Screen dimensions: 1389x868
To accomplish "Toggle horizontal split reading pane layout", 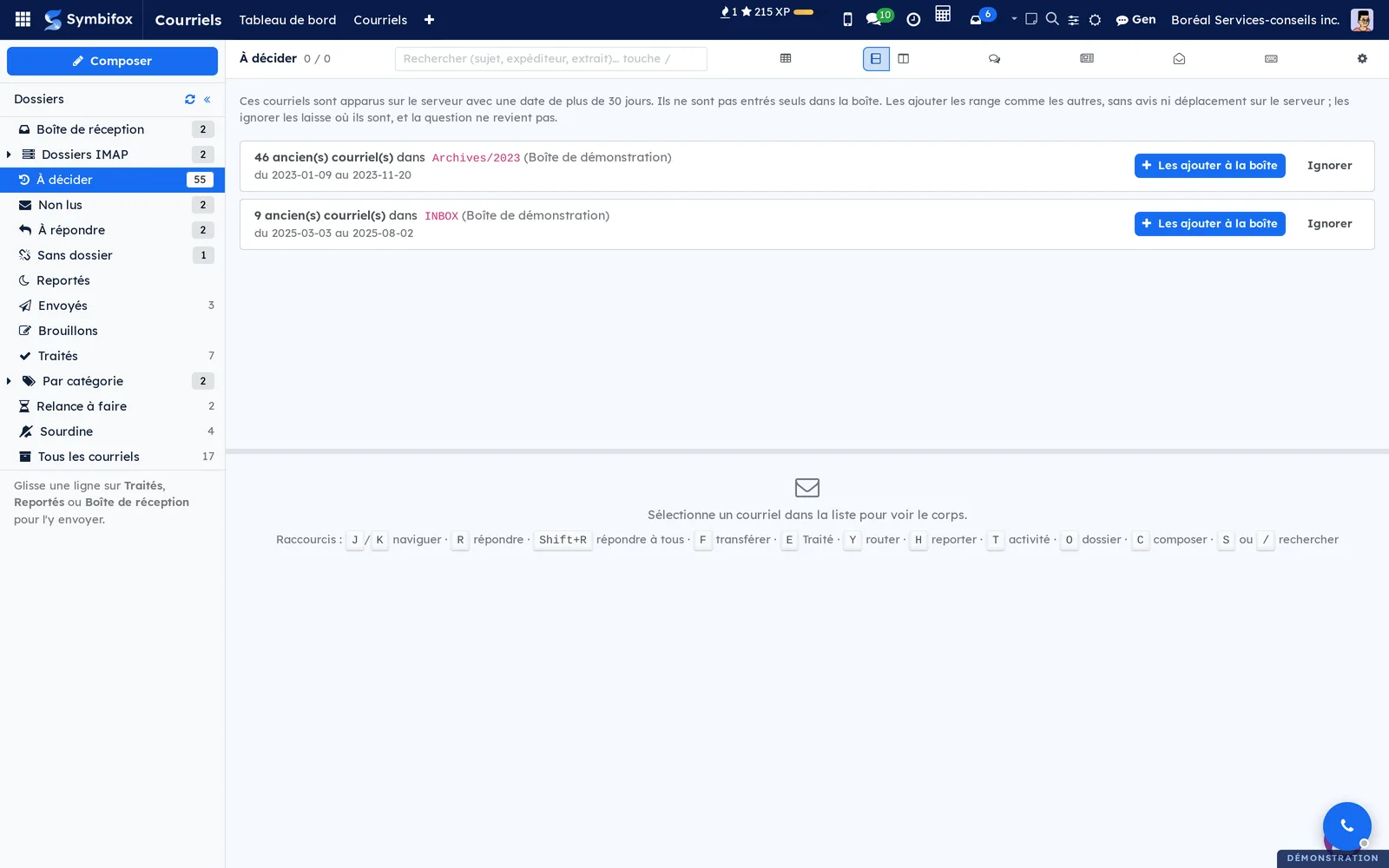I will tap(876, 59).
